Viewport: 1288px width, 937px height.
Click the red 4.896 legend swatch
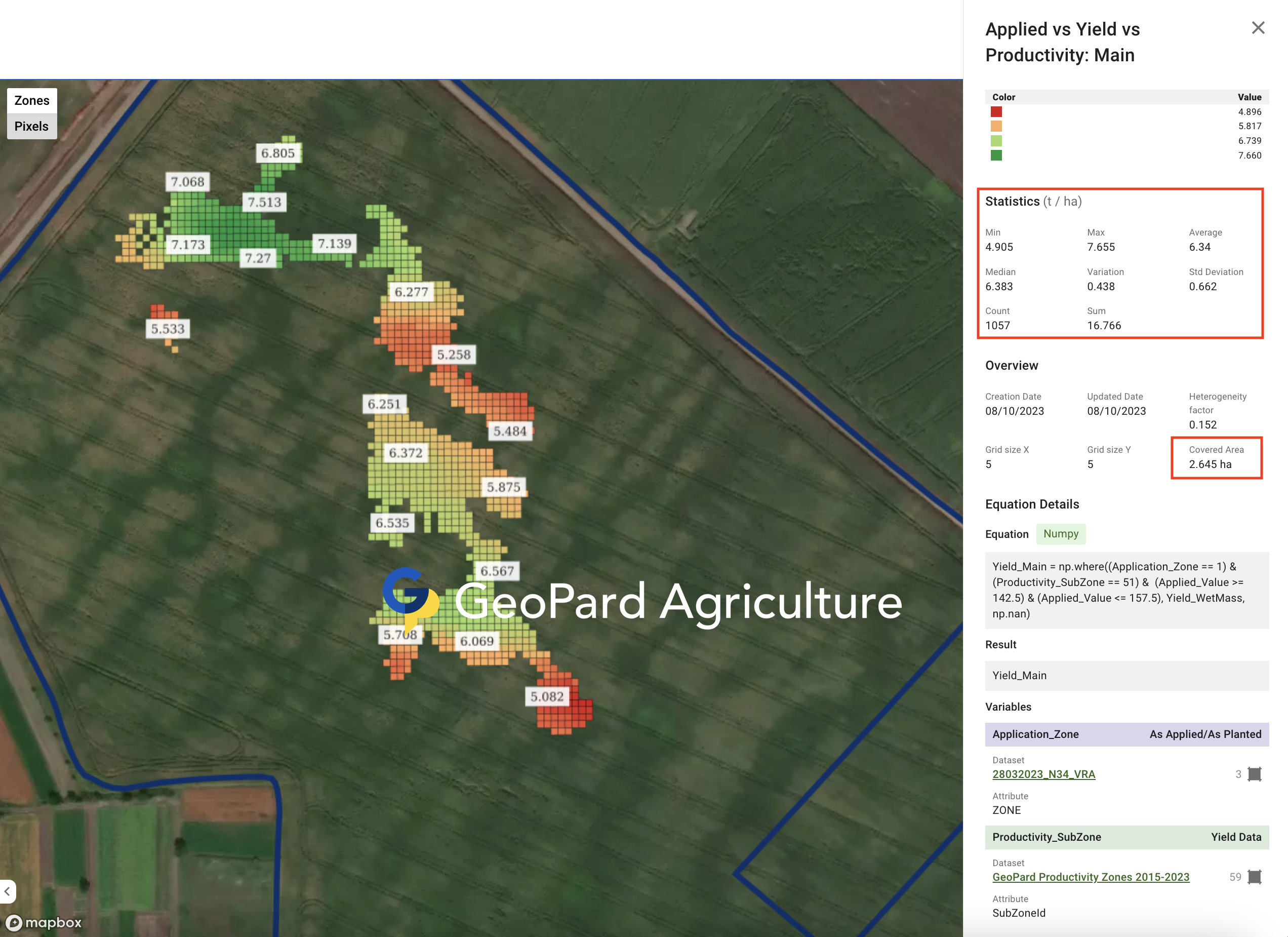tap(996, 112)
